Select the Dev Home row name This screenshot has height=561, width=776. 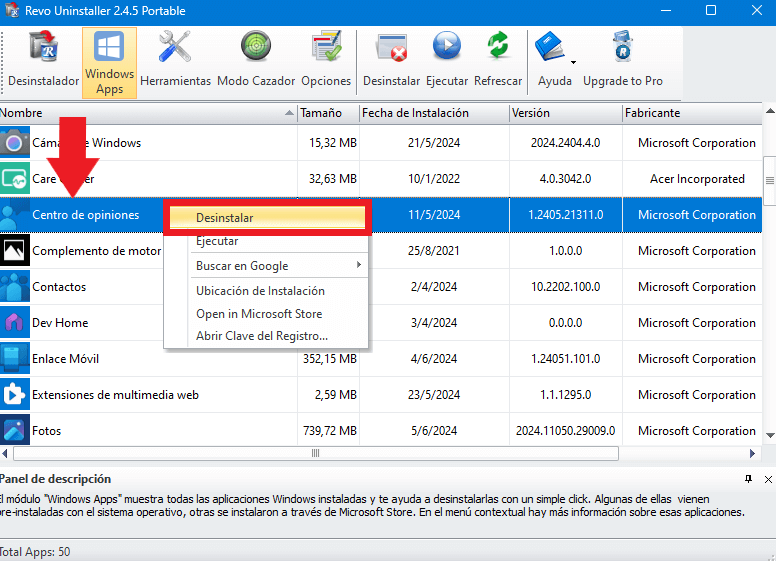pyautogui.click(x=60, y=323)
